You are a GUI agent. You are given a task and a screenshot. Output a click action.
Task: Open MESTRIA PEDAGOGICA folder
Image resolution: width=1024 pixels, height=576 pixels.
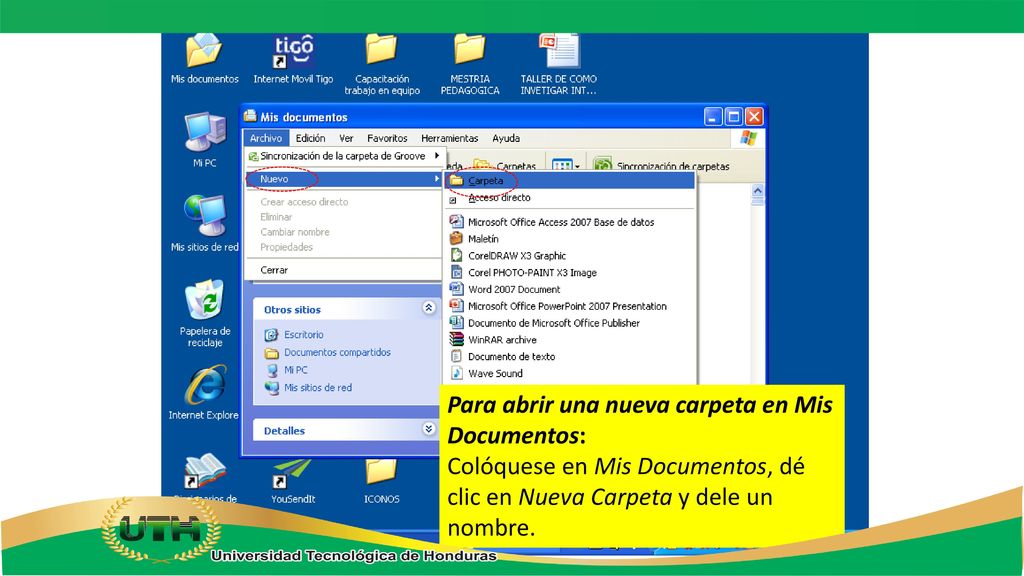pos(470,65)
